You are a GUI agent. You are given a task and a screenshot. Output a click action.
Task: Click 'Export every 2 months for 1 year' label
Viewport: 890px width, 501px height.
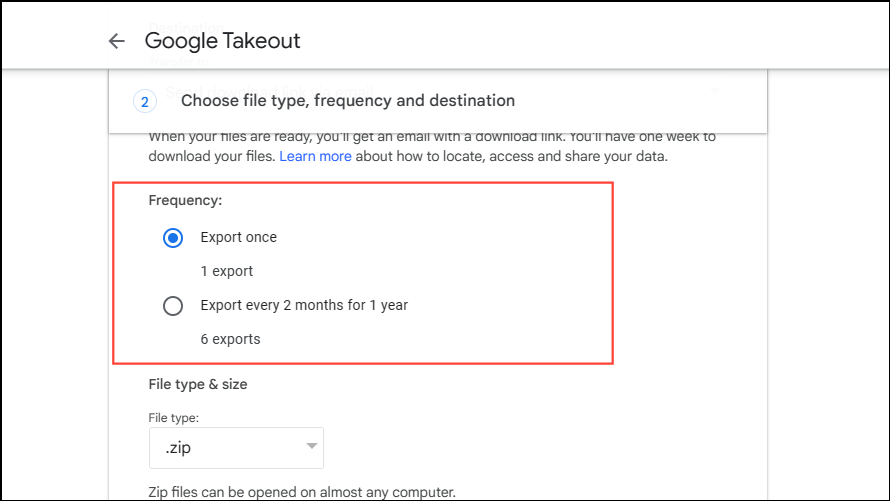(304, 306)
